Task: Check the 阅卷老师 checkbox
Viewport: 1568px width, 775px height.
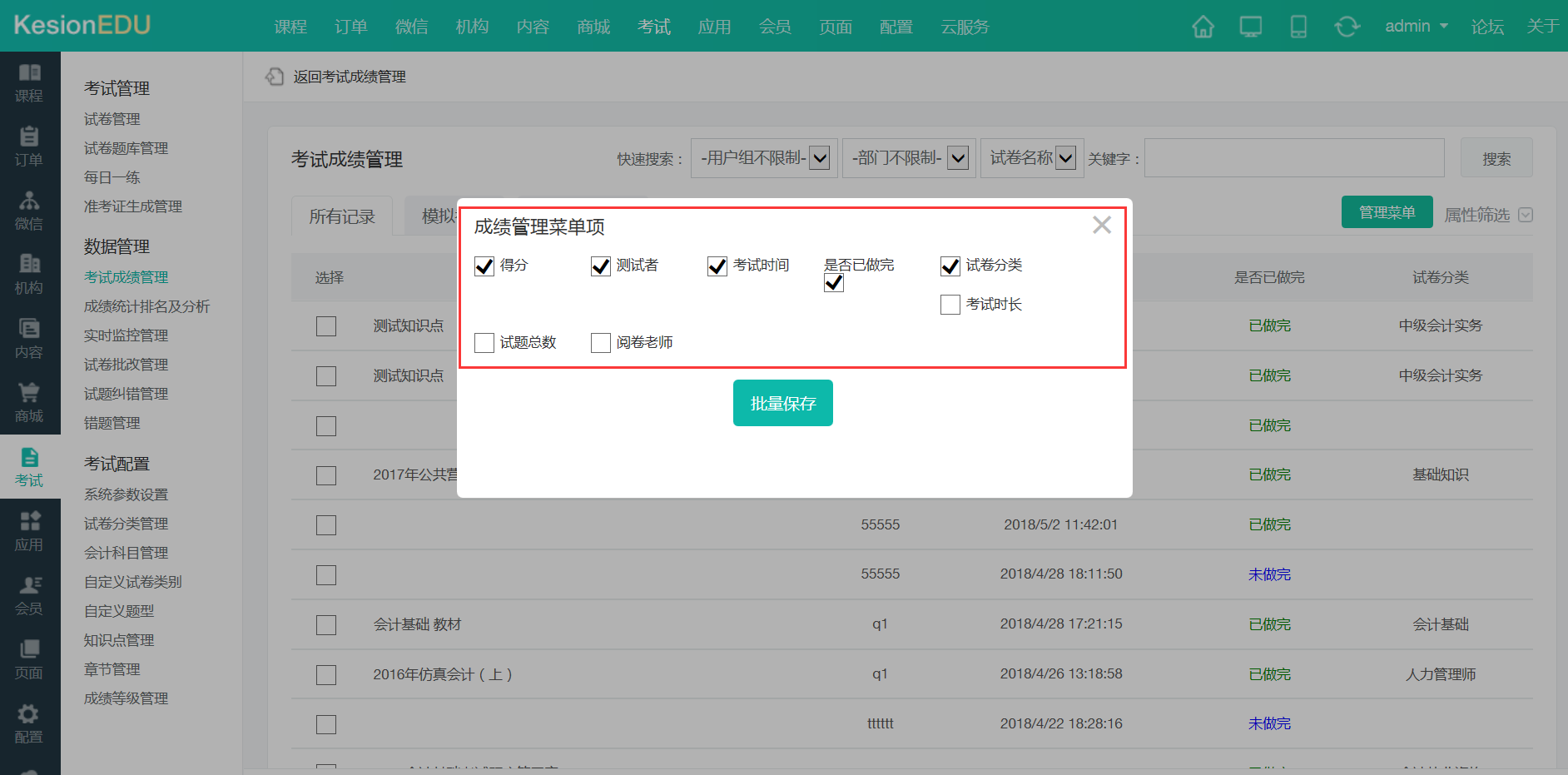Action: (601, 343)
